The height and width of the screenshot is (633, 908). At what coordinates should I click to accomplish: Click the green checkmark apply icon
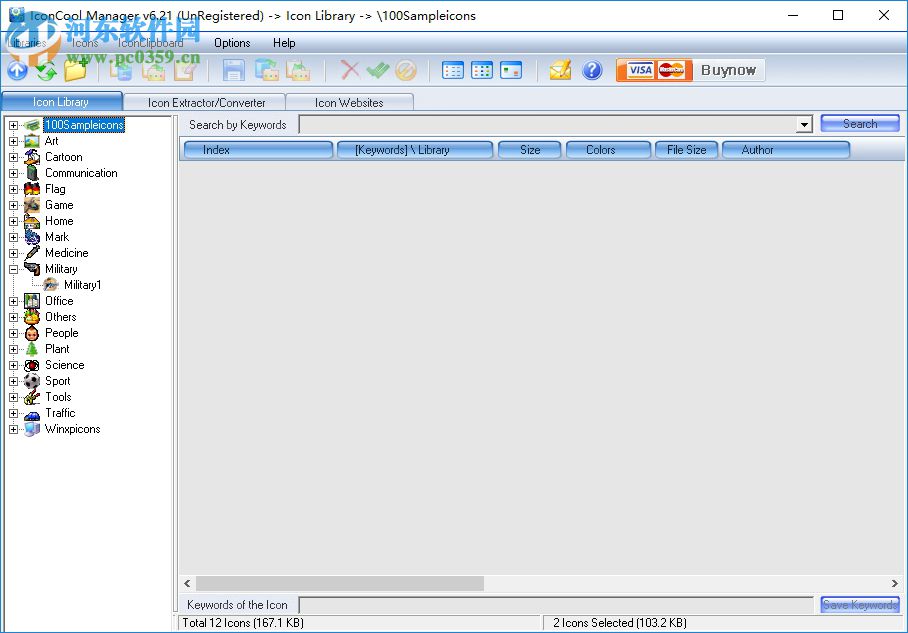pyautogui.click(x=378, y=70)
